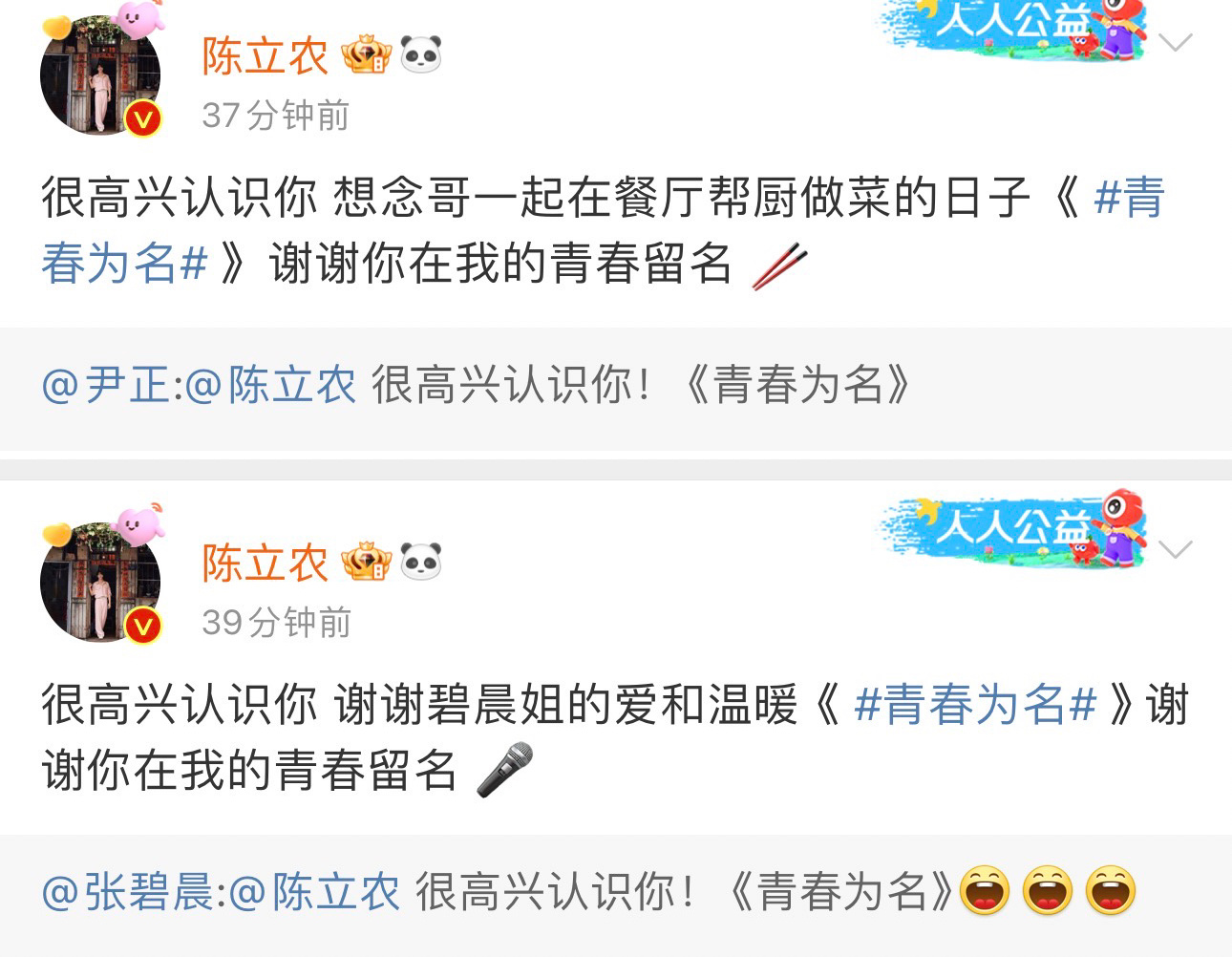
Task: Tap the crown membership badge in second post
Action: [367, 563]
